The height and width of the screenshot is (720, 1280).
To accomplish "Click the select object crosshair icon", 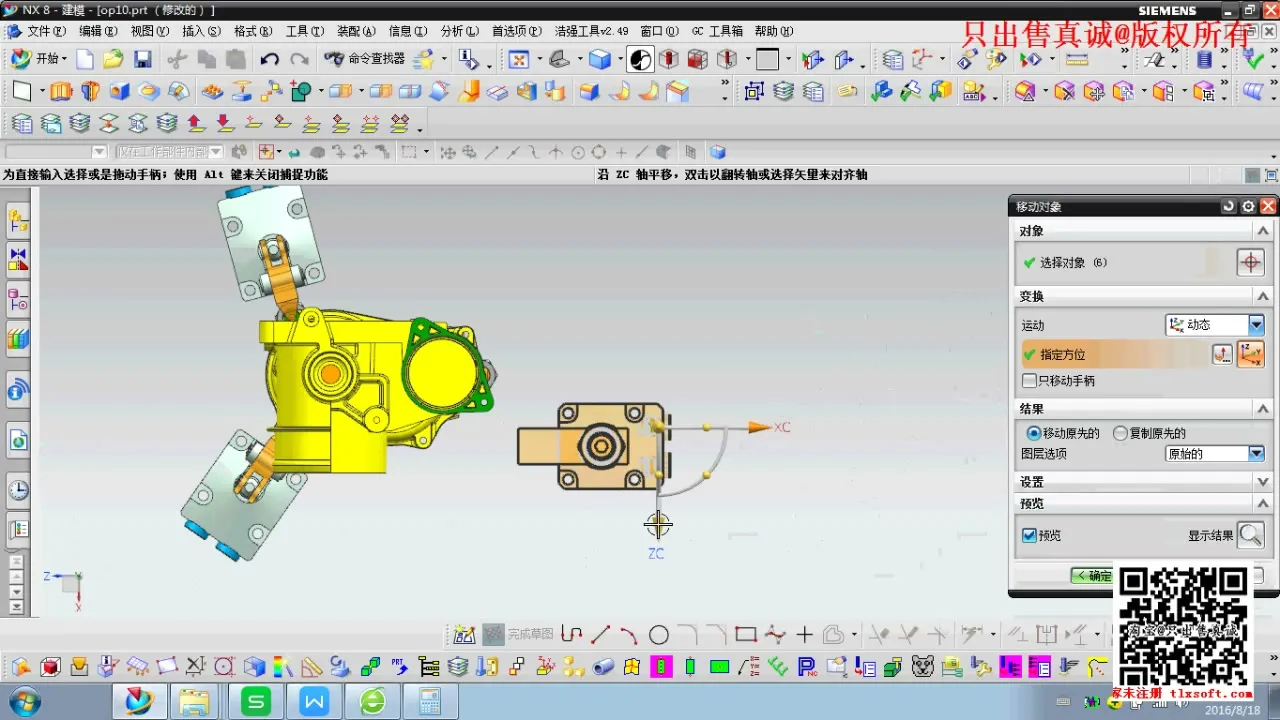I will point(1250,263).
